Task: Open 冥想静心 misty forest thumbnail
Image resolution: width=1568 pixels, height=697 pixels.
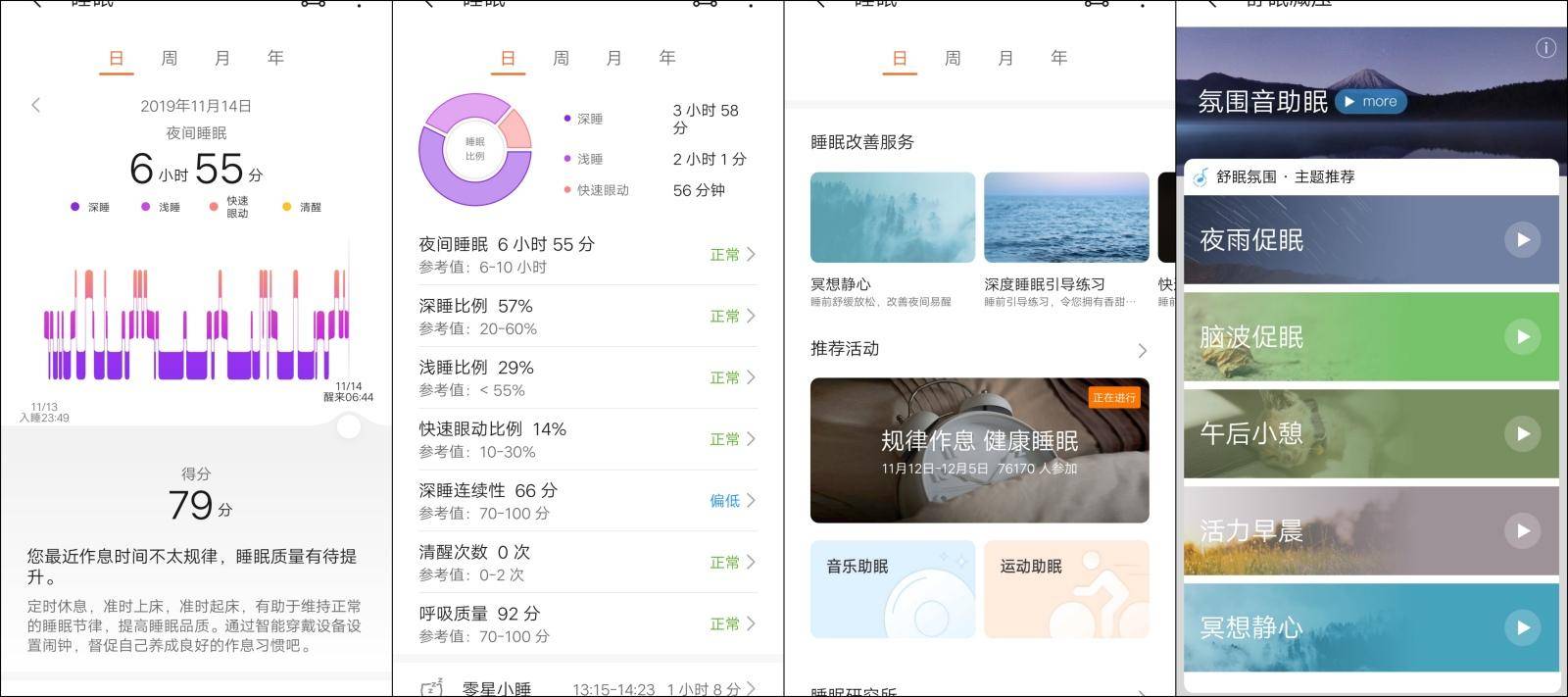Action: (893, 217)
